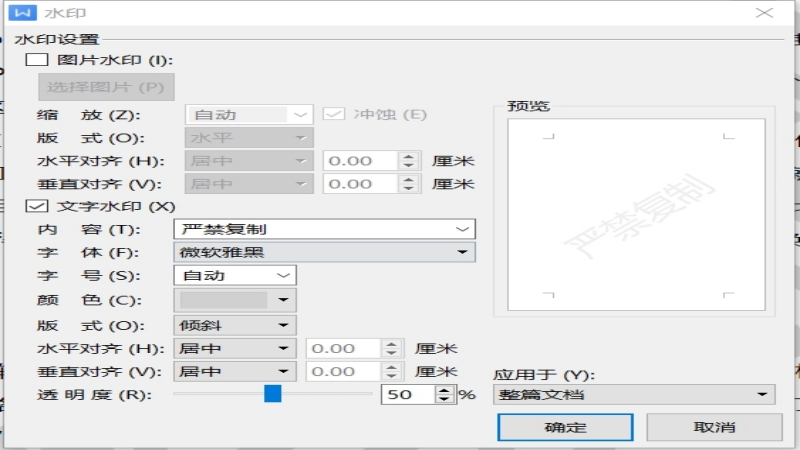Click the 确定 button to confirm
Screen dimensions: 800x450
click(566, 427)
